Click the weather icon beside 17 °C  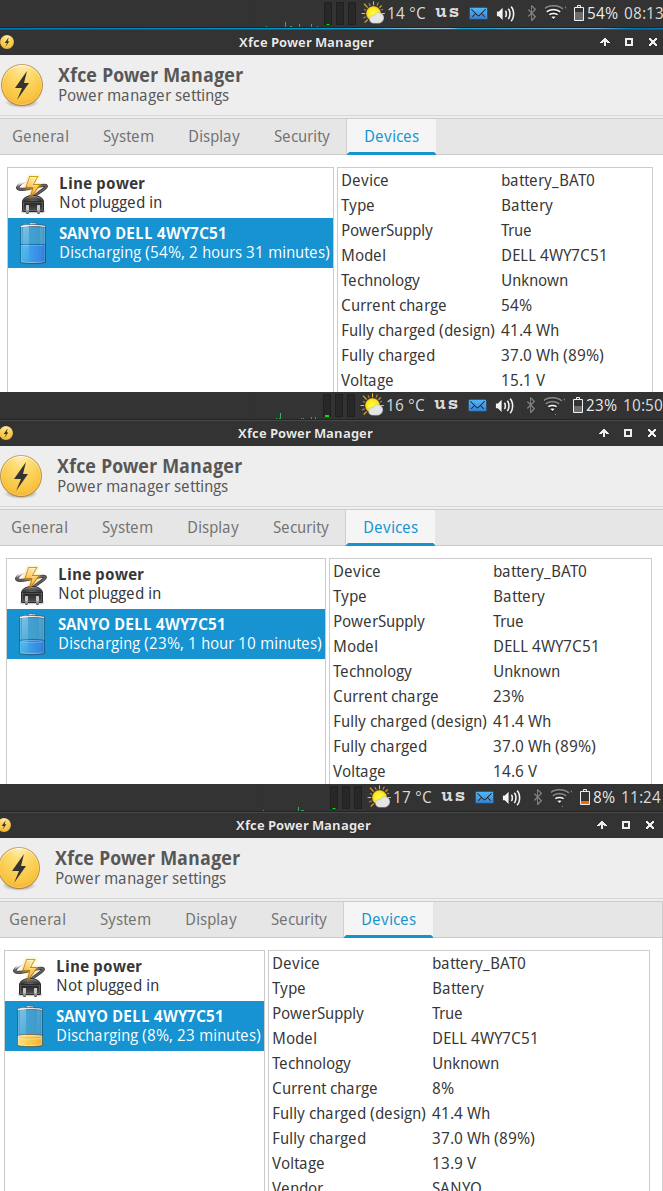click(379, 797)
